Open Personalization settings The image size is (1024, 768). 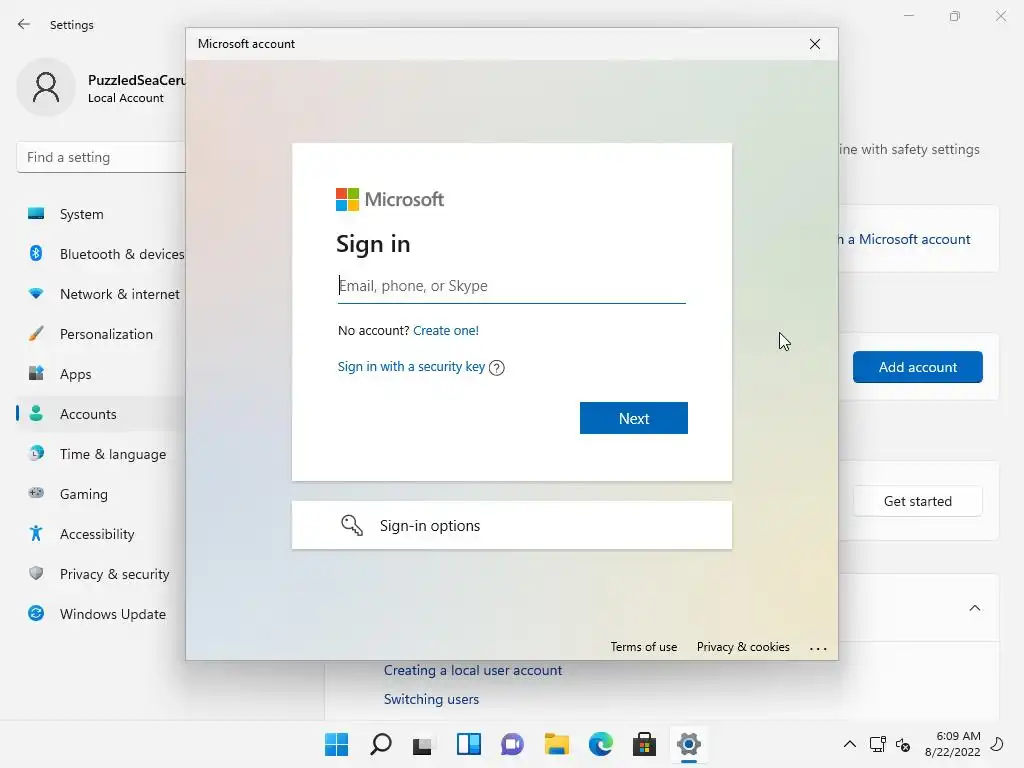(x=103, y=334)
